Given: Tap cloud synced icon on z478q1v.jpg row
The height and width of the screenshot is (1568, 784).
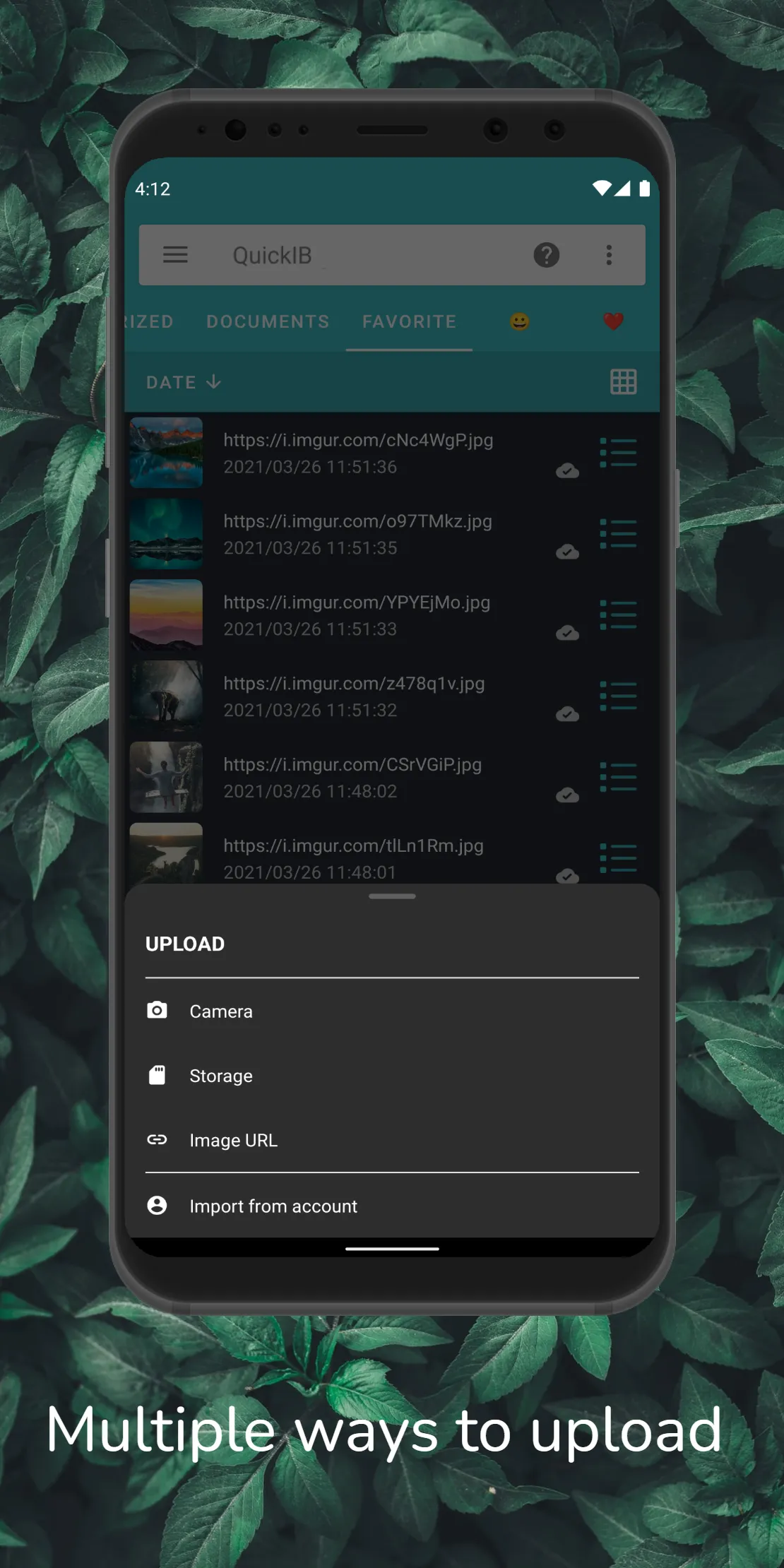Looking at the screenshot, I should pyautogui.click(x=567, y=714).
